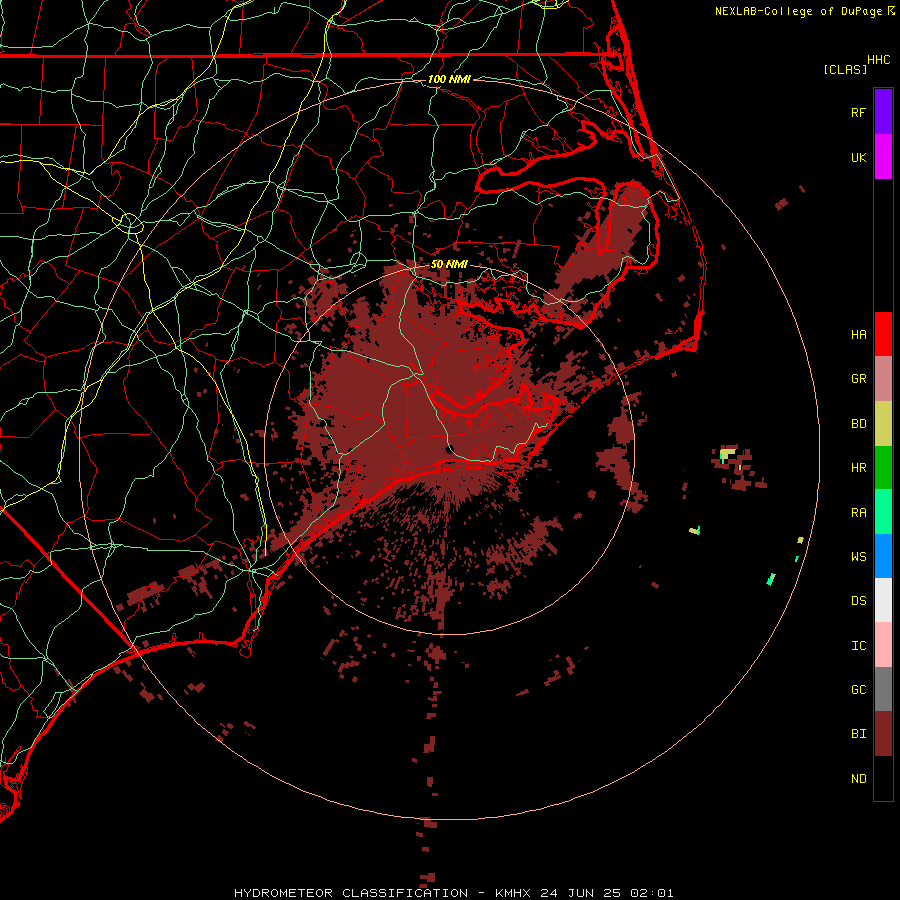
Task: Click the BD yellow legend swatch
Action: (x=883, y=424)
